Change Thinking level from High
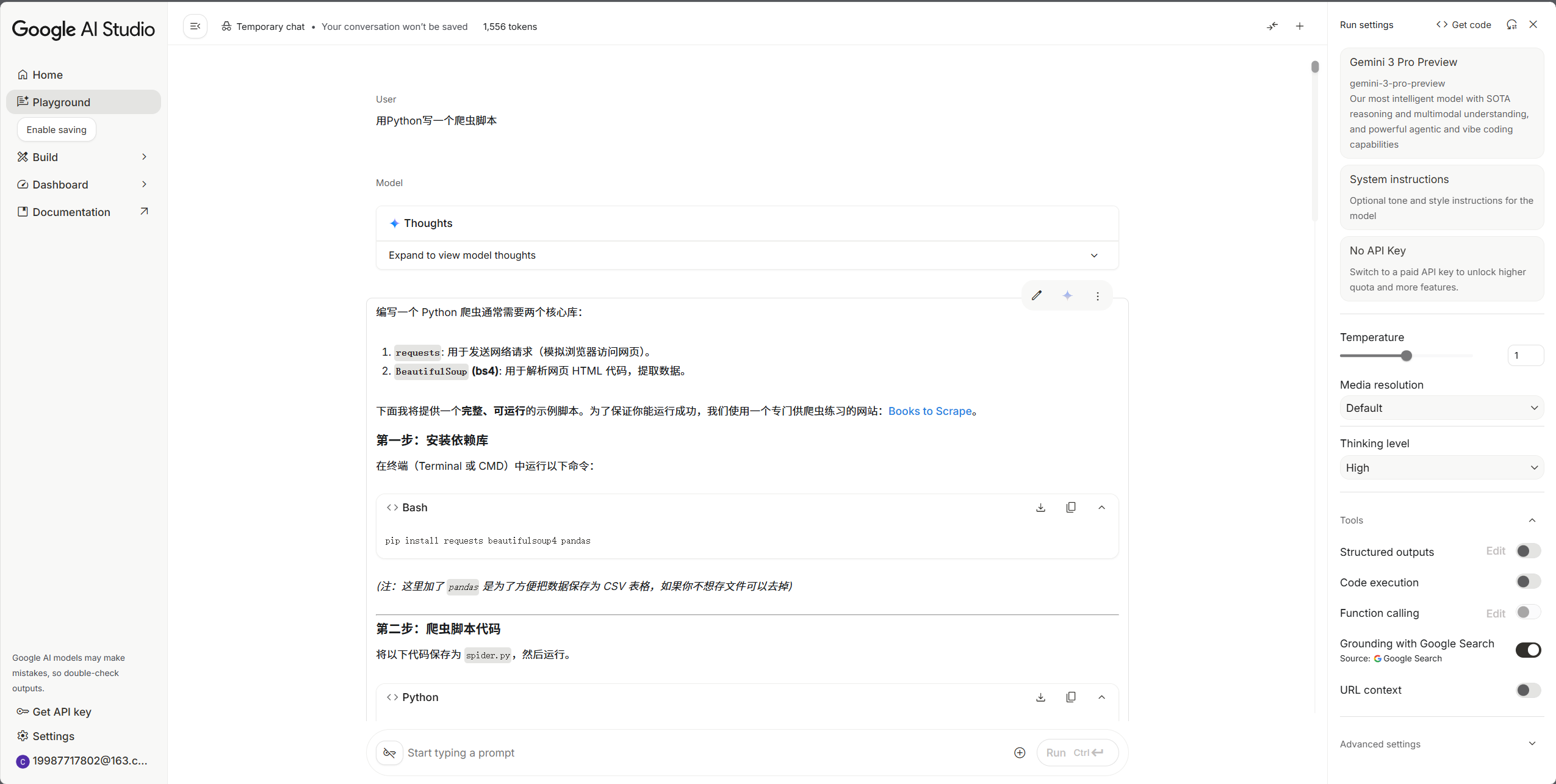The height and width of the screenshot is (784, 1556). (x=1441, y=467)
